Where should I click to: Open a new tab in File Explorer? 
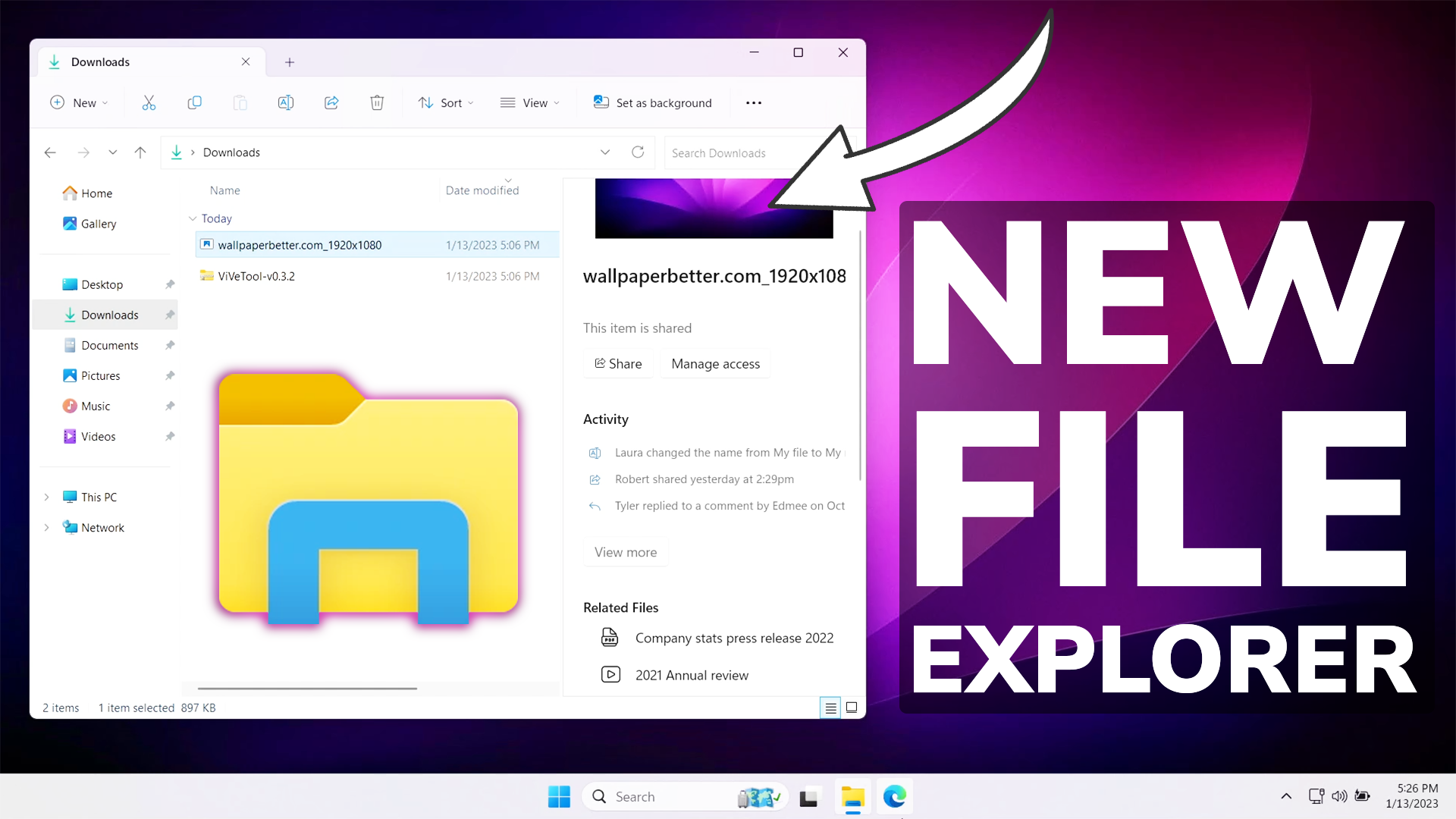click(x=289, y=62)
